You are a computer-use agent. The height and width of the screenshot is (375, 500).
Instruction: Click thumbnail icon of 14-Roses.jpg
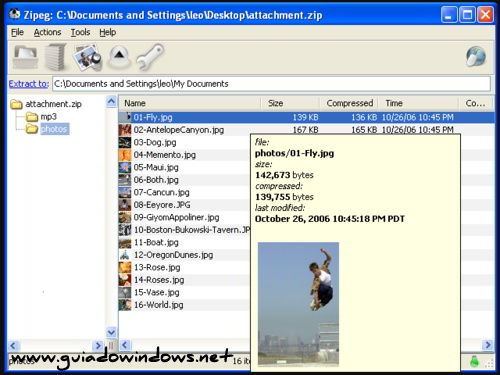(125, 280)
